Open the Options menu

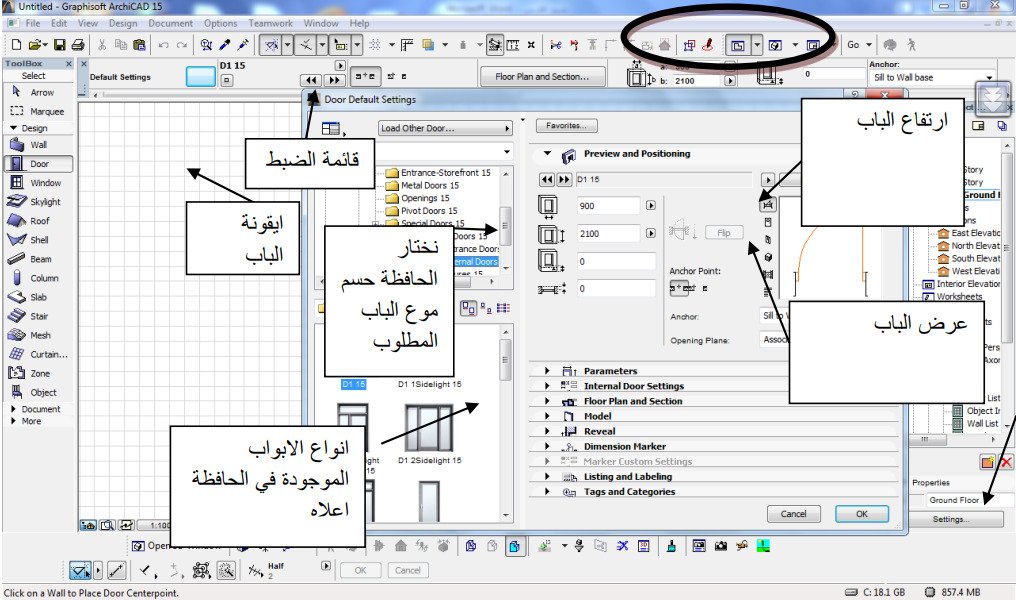tap(220, 23)
